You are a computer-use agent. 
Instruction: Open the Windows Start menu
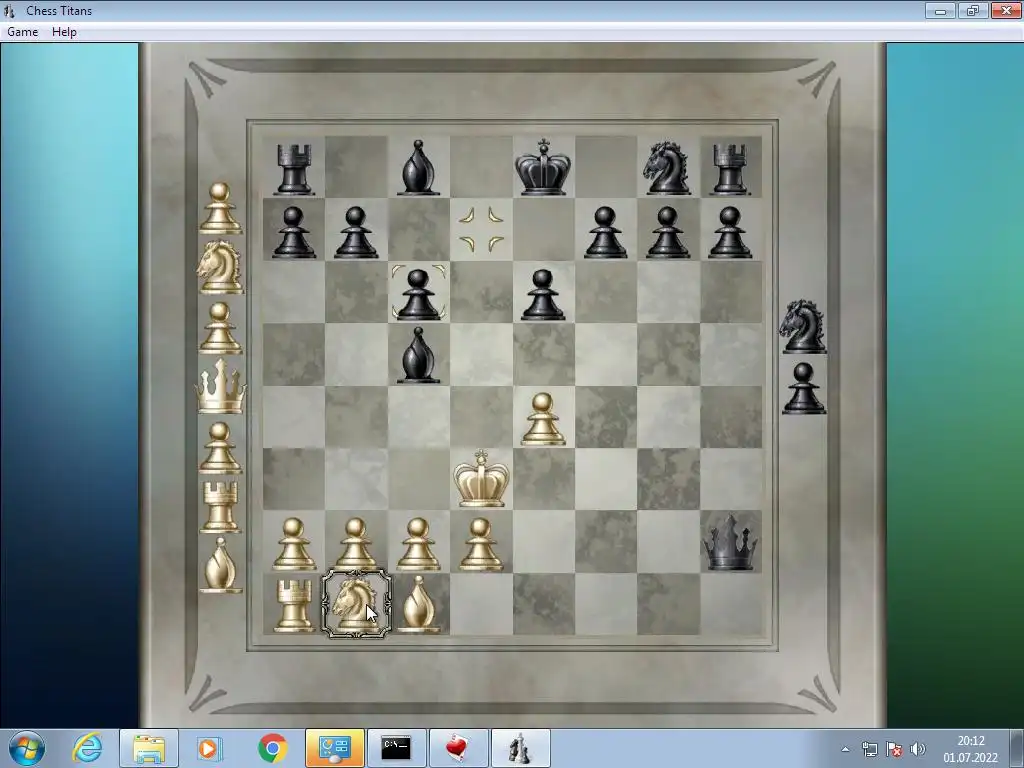pyautogui.click(x=27, y=748)
